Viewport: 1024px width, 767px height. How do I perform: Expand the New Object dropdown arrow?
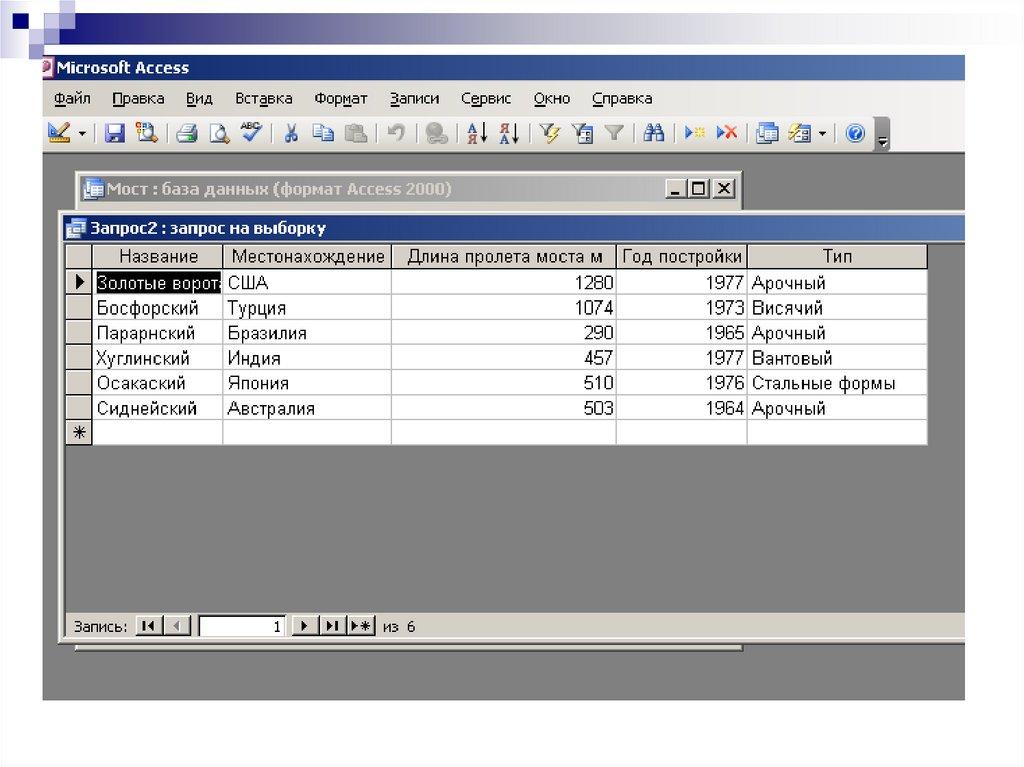[822, 134]
